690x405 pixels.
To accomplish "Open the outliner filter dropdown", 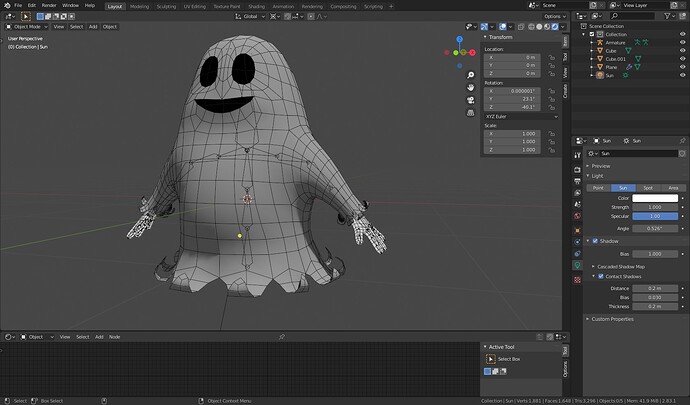I will (669, 16).
